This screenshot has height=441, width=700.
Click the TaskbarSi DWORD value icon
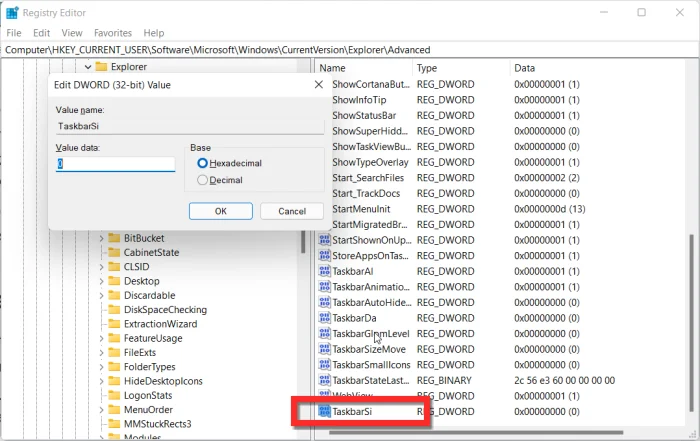click(325, 411)
